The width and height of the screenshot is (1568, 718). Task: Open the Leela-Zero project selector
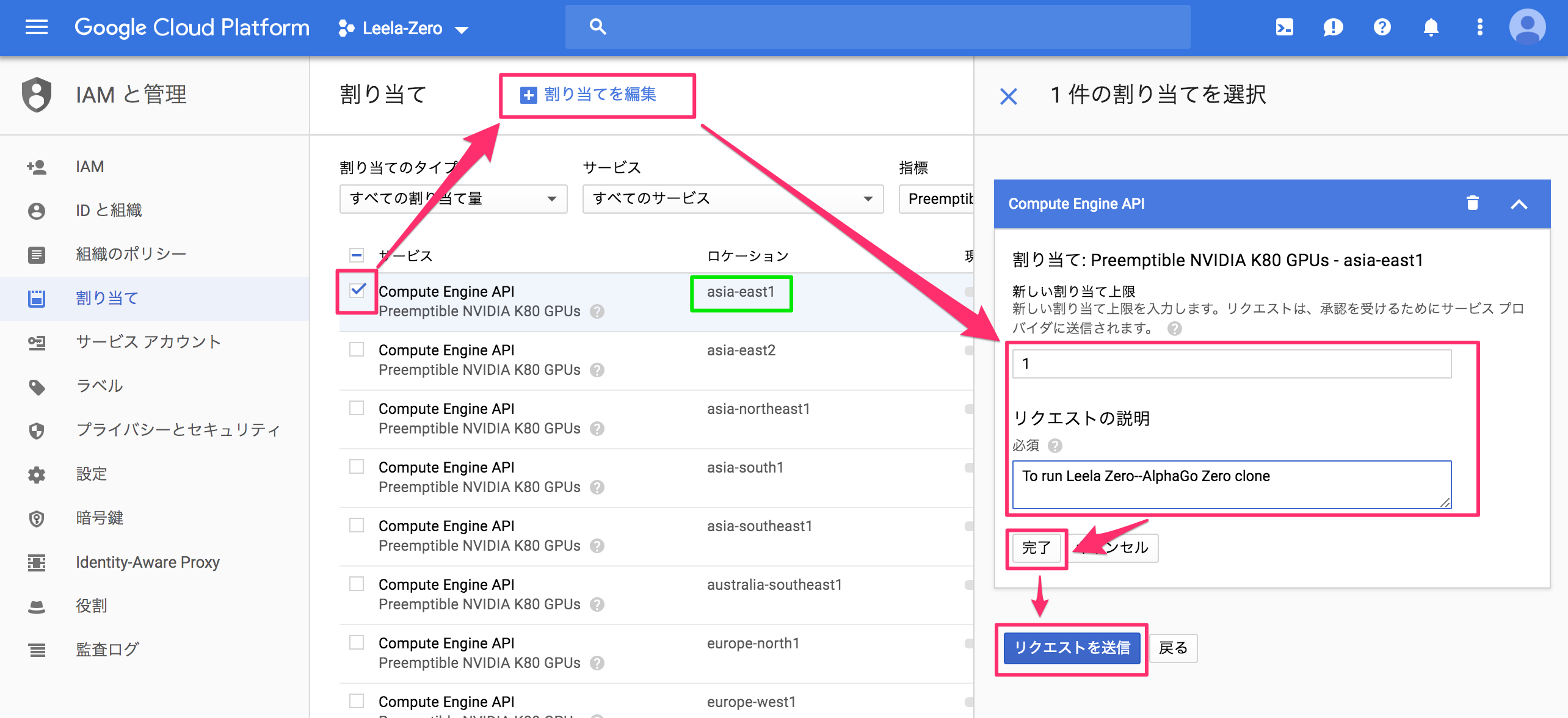(404, 28)
